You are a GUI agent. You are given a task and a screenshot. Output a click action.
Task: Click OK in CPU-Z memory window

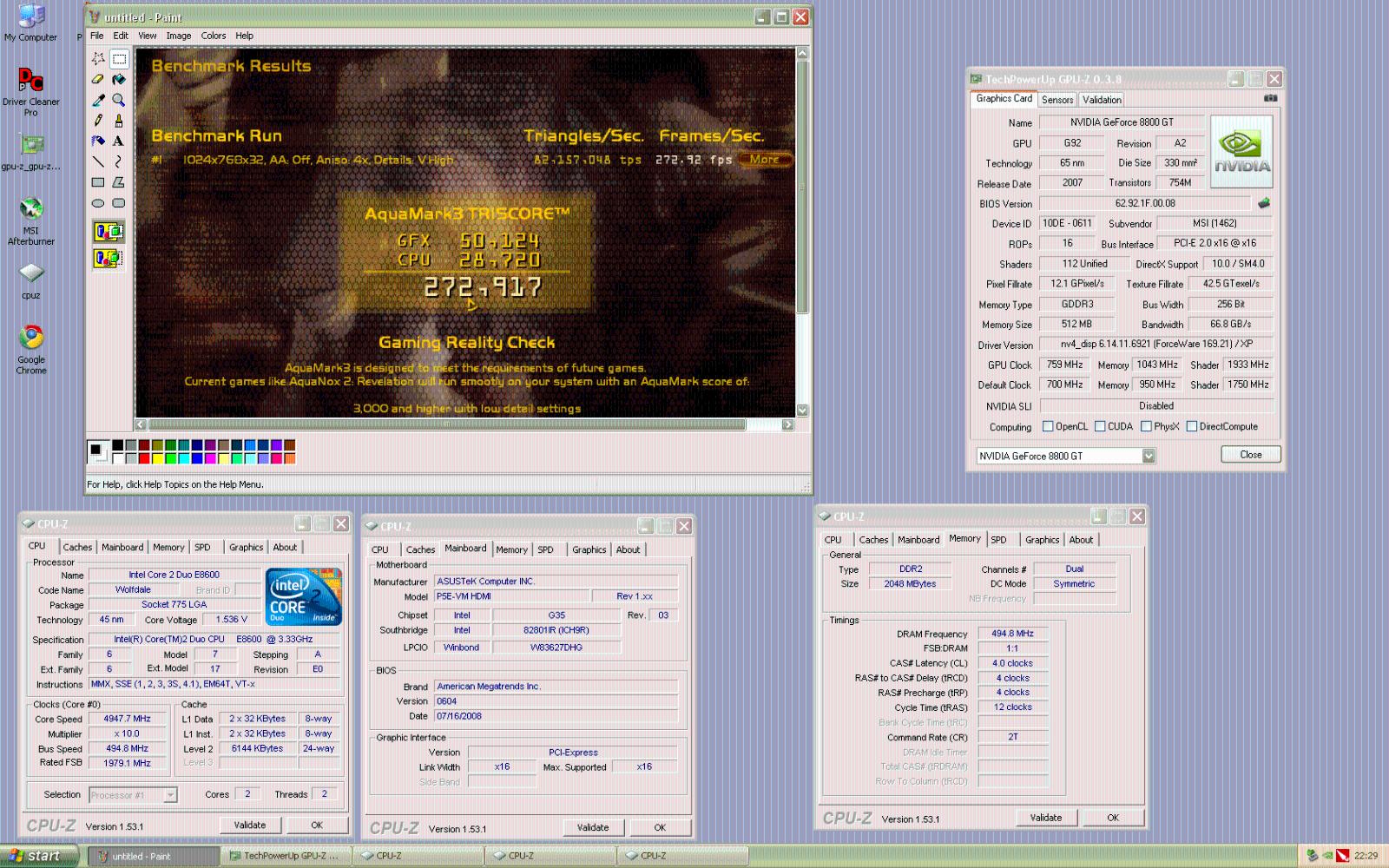[1113, 818]
